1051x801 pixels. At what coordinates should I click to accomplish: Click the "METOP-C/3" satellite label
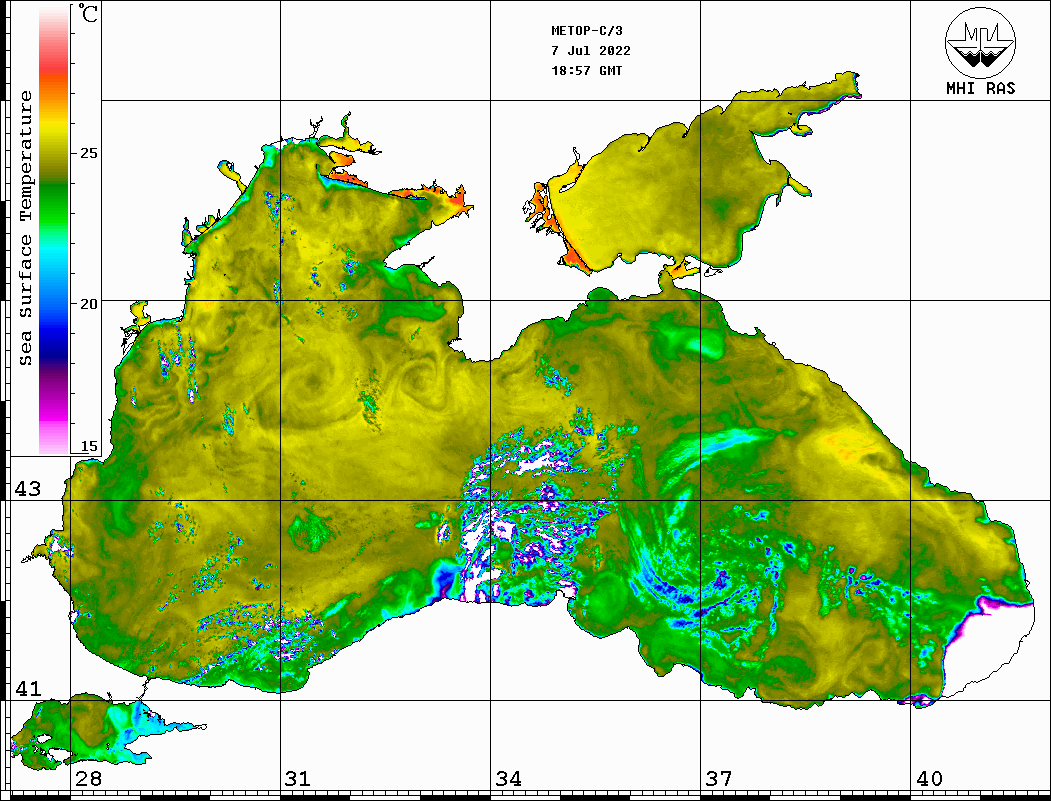click(x=587, y=31)
